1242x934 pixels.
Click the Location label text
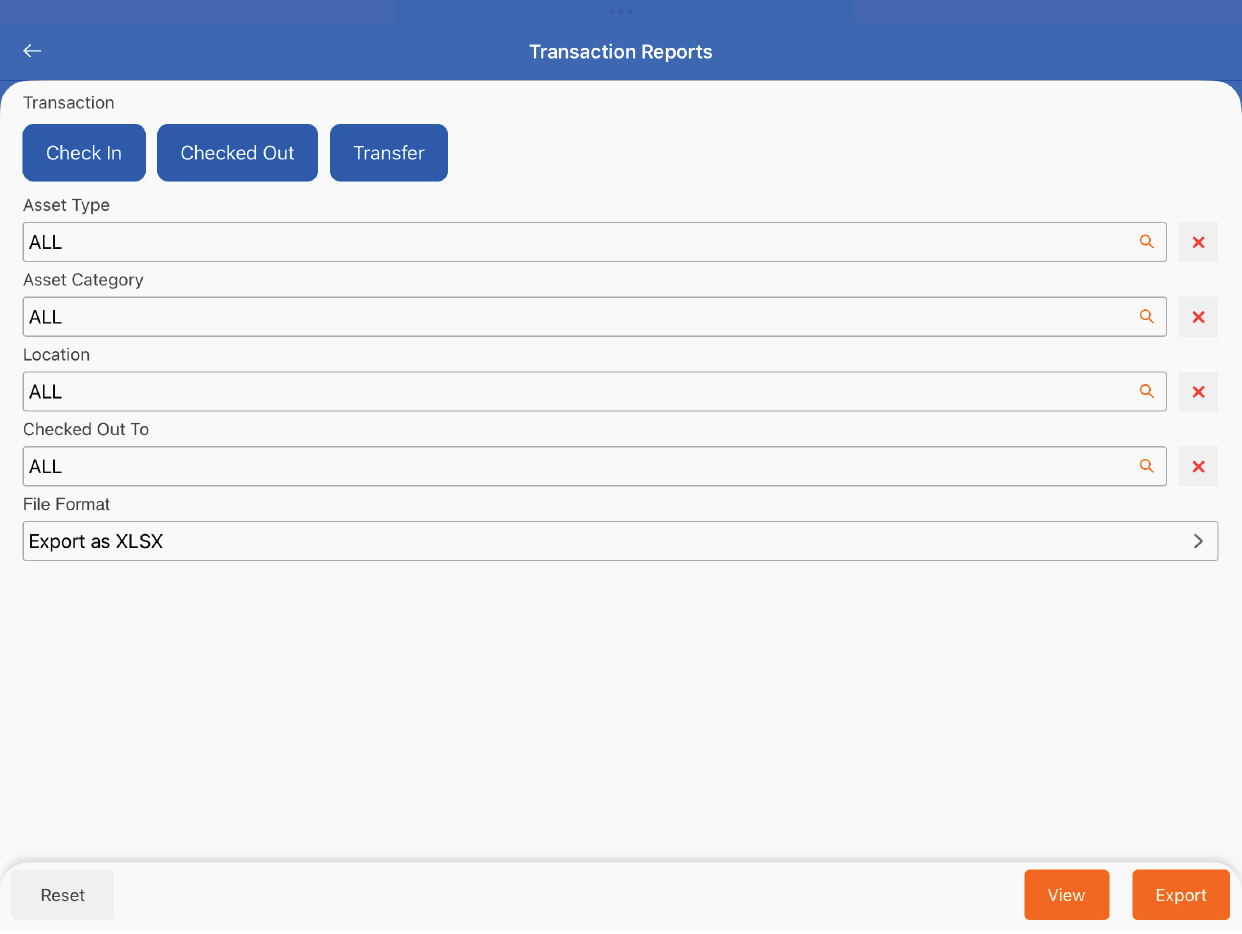pos(56,355)
